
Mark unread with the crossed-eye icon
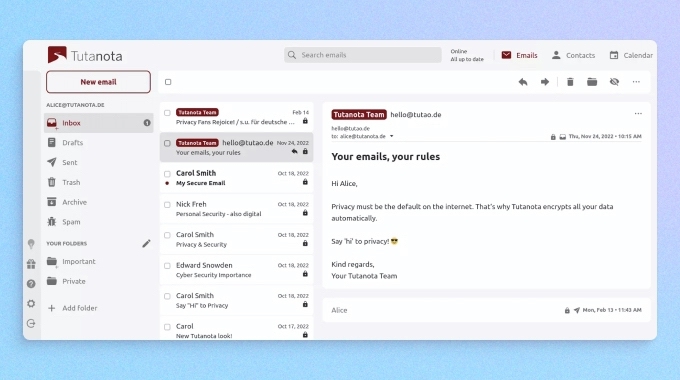pos(614,82)
